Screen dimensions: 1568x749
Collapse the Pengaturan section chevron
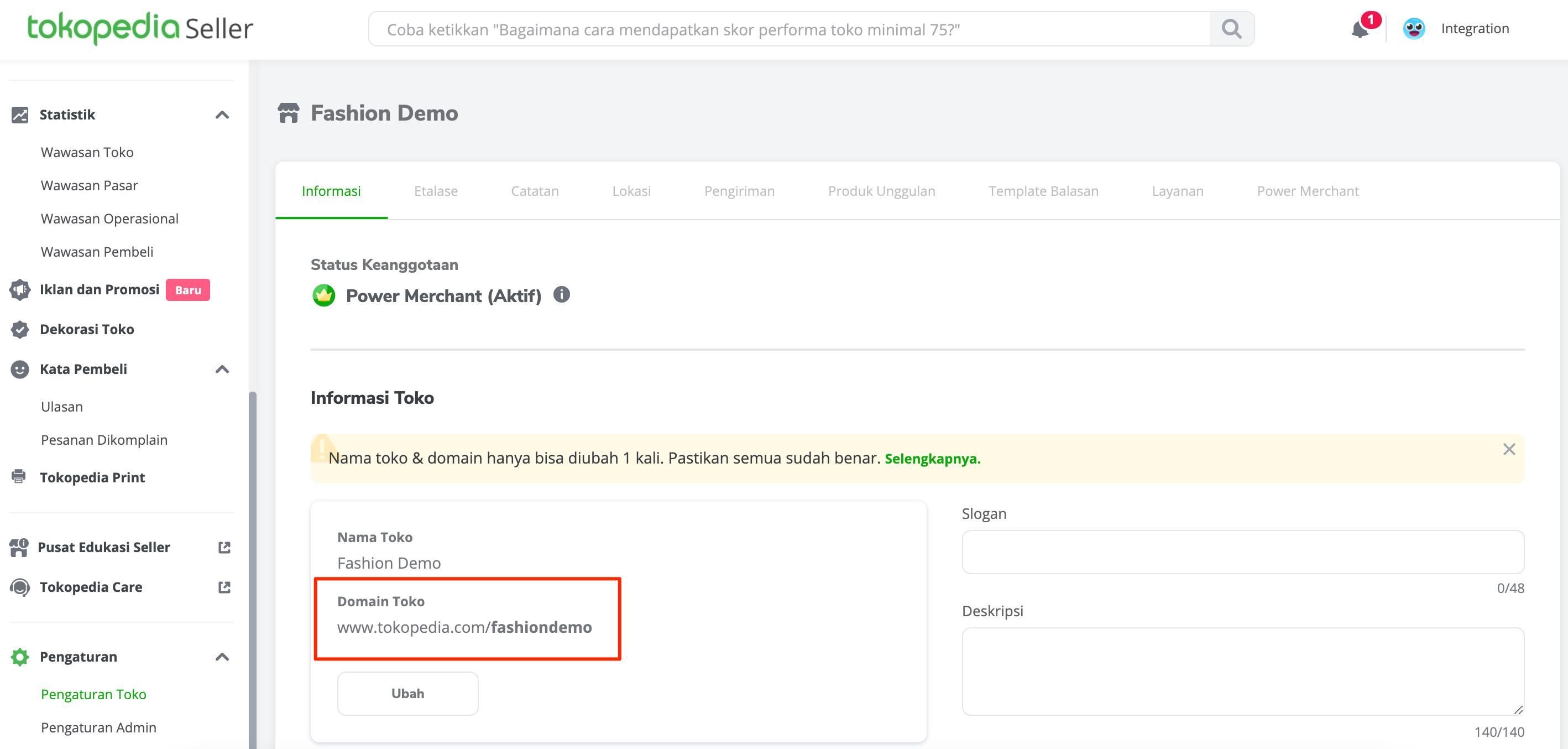coord(222,657)
